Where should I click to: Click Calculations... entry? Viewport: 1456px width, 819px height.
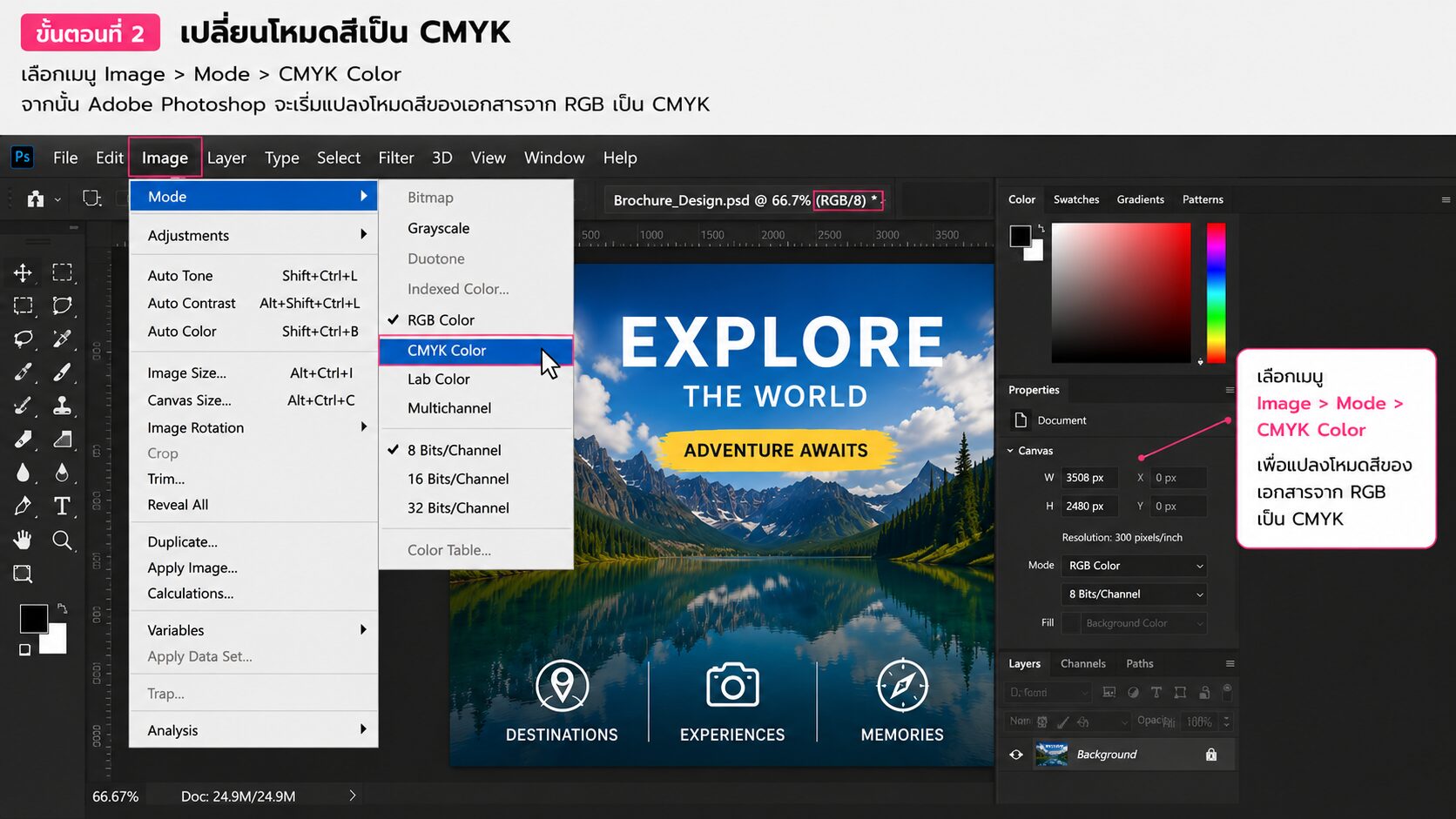pos(253,594)
